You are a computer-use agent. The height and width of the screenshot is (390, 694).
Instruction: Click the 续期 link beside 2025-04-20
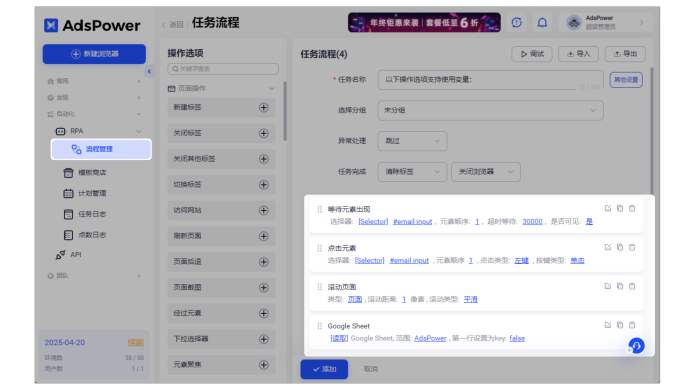coord(135,343)
